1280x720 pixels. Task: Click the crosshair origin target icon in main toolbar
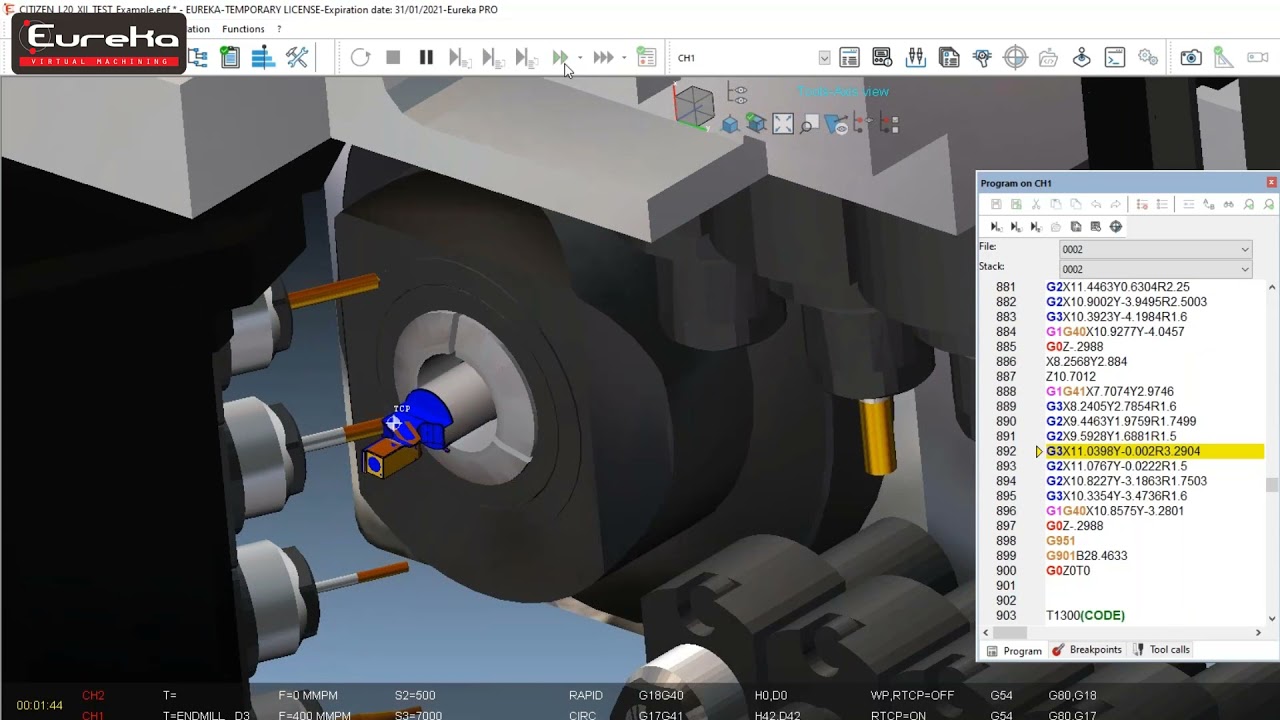tap(1015, 58)
